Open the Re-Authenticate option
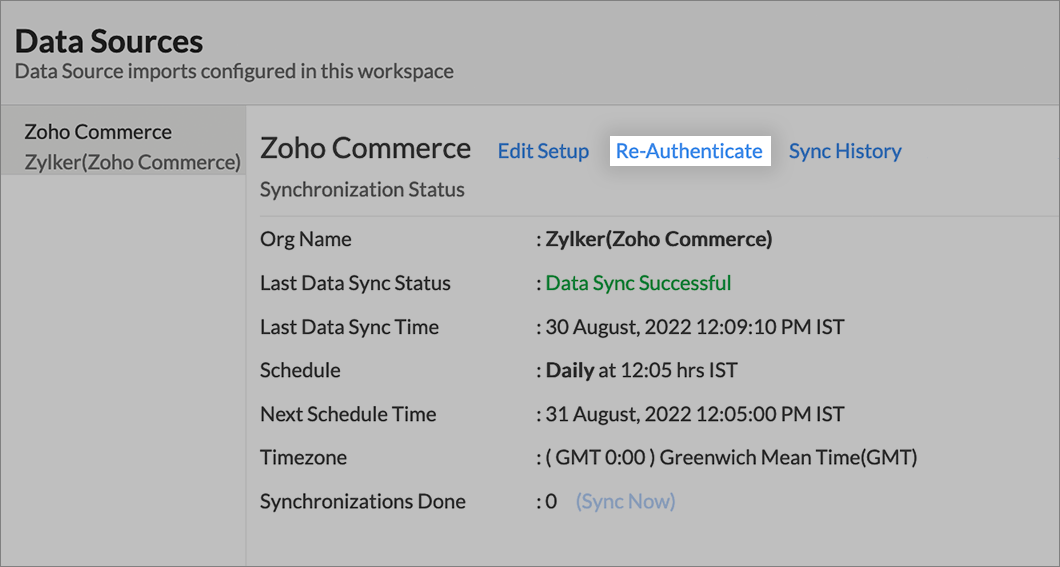Image resolution: width=1060 pixels, height=567 pixels. point(689,151)
